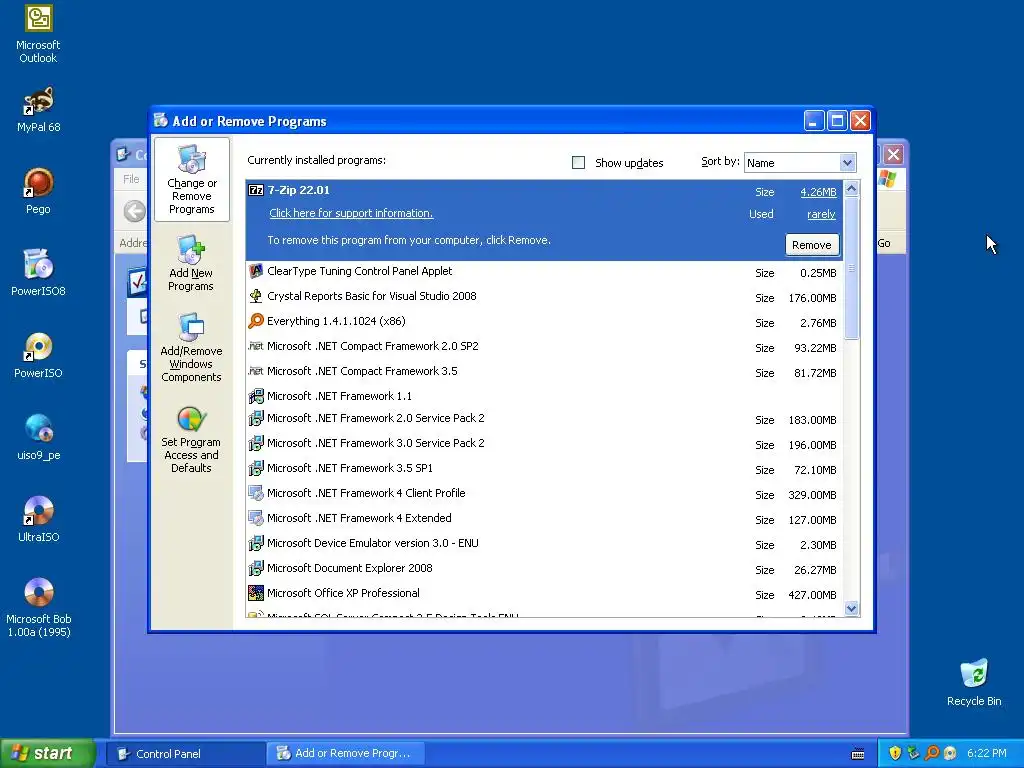Open File menu in Control Panel window

coord(131,179)
